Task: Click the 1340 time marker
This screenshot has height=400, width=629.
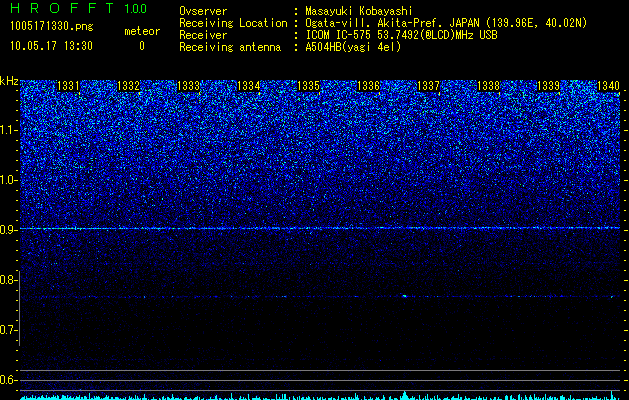Action: coord(609,86)
